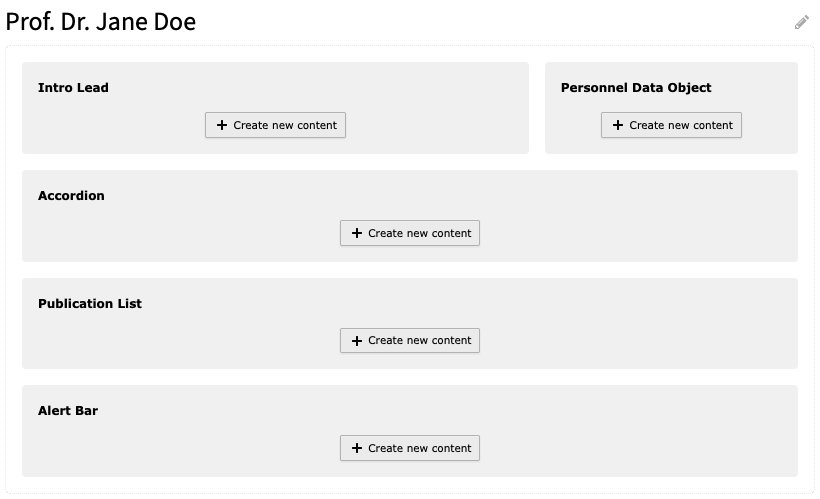The height and width of the screenshot is (499, 820).
Task: Click the page title Prof. Dr. Jane Doe
Action: point(101,22)
